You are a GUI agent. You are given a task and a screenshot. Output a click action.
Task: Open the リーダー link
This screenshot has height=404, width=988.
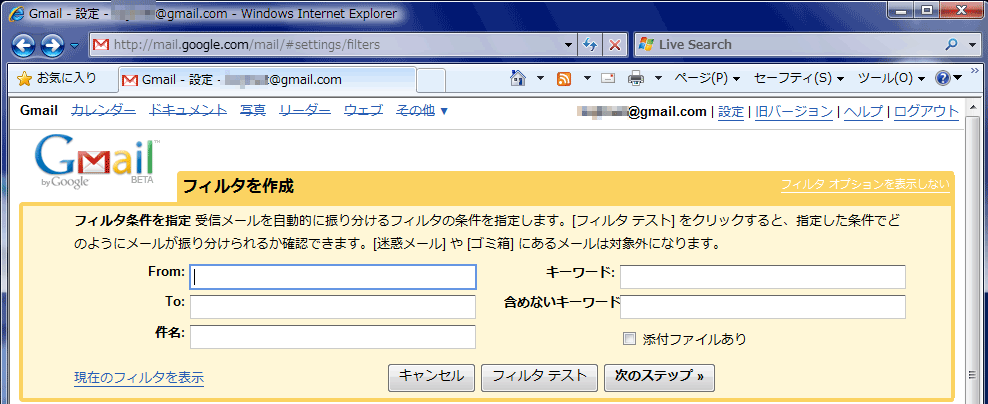[305, 111]
